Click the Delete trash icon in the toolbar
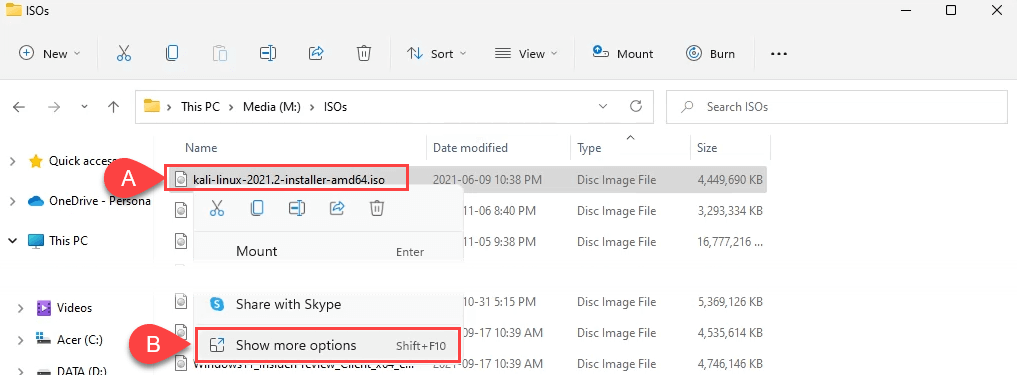The image size is (1017, 375). [x=364, y=54]
